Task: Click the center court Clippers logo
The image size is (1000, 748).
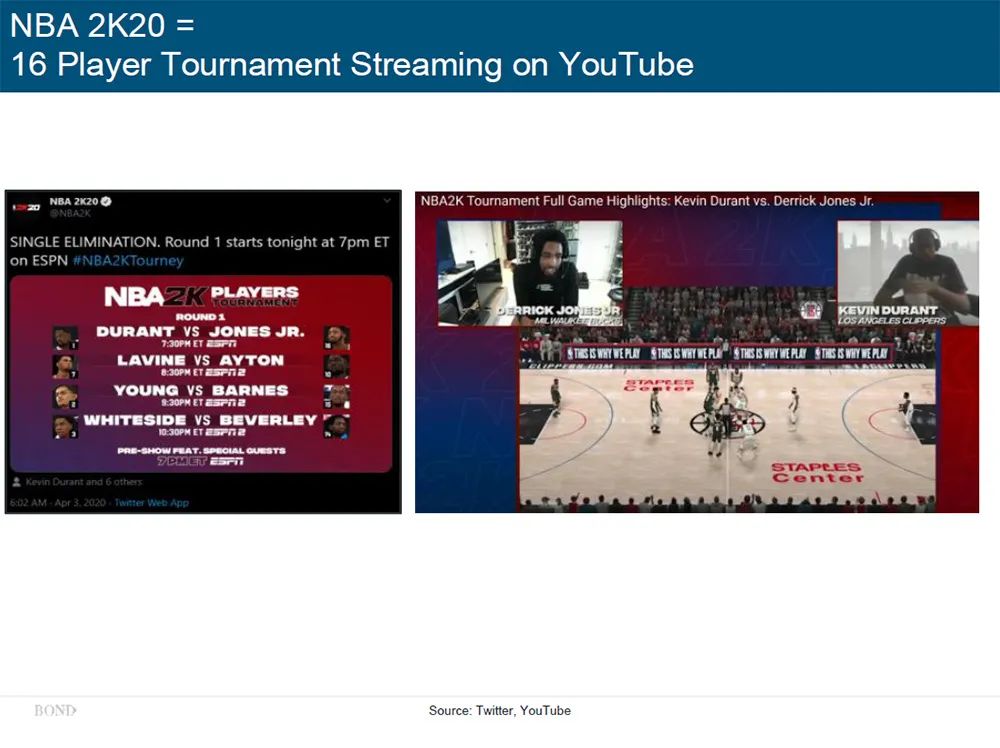Action: click(x=728, y=422)
